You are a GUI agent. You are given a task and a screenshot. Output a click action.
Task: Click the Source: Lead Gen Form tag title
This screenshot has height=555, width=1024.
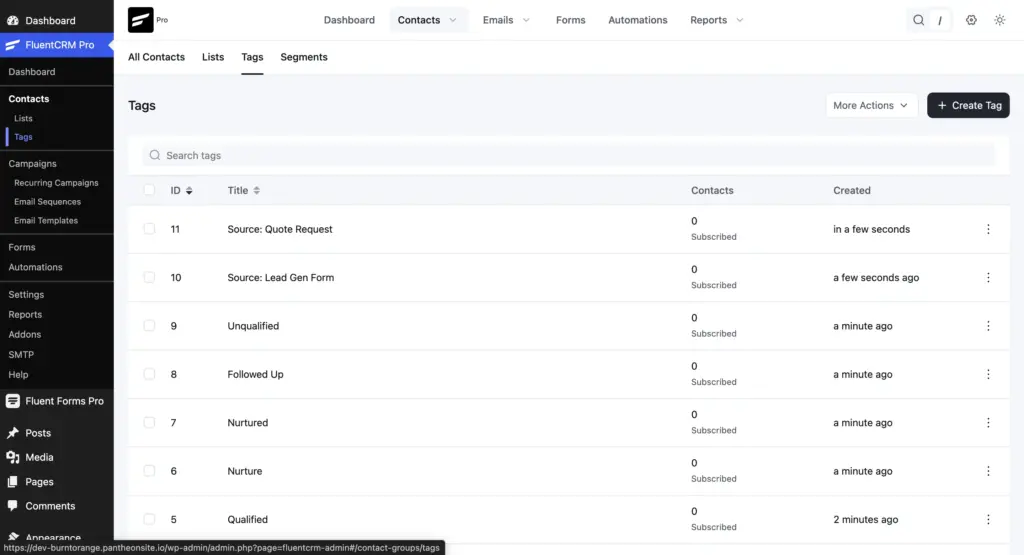pos(281,278)
